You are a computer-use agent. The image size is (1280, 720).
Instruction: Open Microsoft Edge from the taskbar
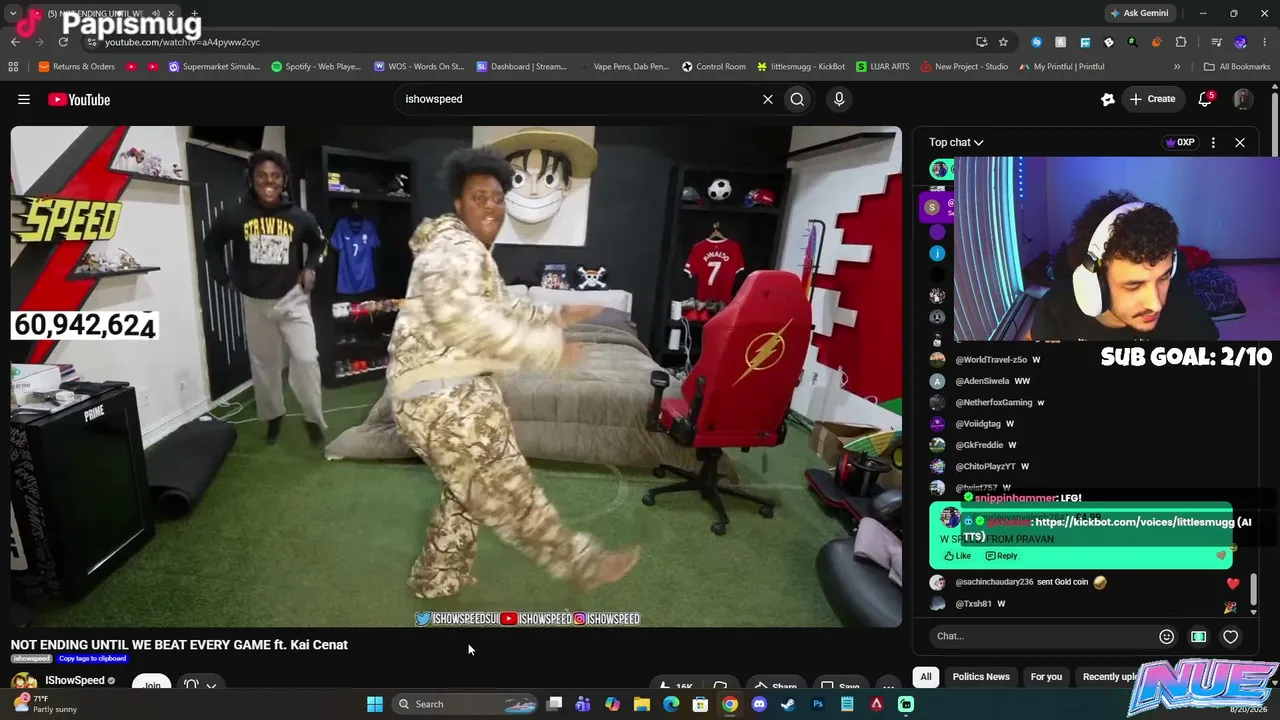(671, 704)
